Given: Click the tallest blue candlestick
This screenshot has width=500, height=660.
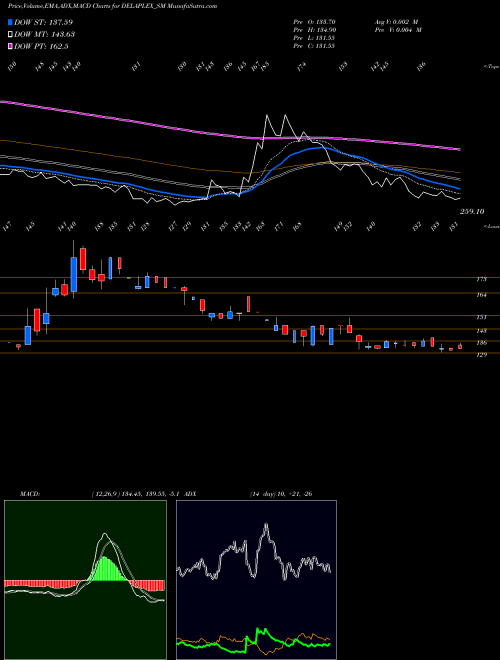Looking at the screenshot, I should point(74,274).
